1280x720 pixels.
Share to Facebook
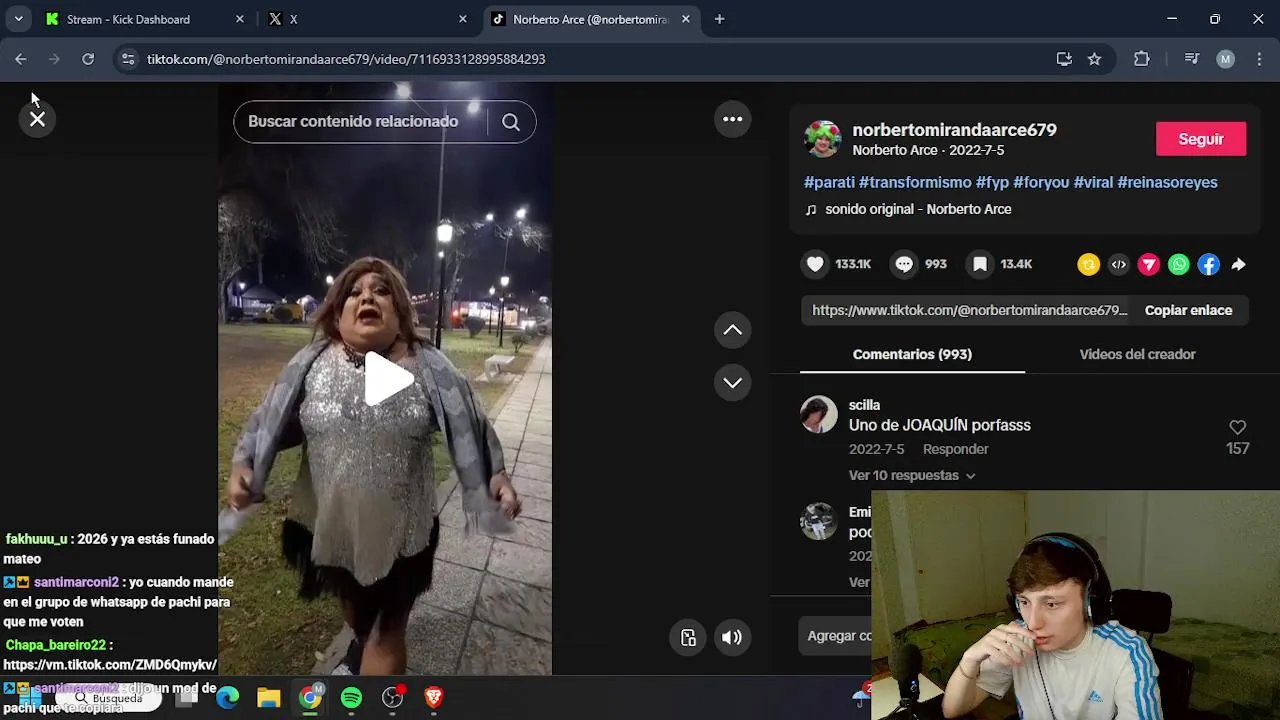1209,264
